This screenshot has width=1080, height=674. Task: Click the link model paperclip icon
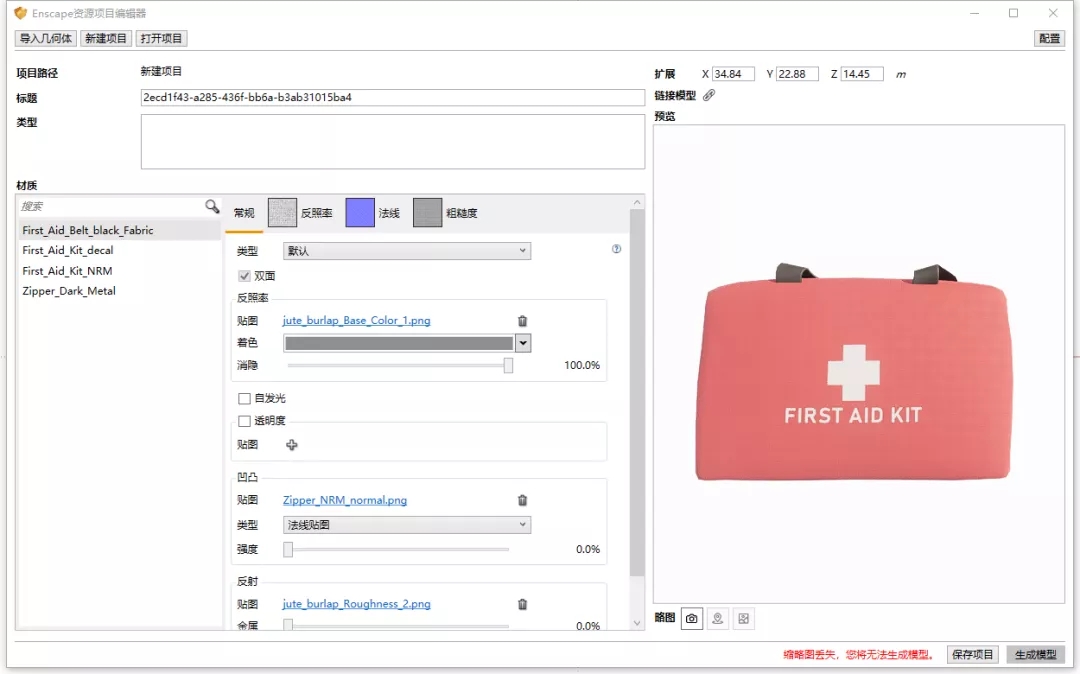click(709, 95)
